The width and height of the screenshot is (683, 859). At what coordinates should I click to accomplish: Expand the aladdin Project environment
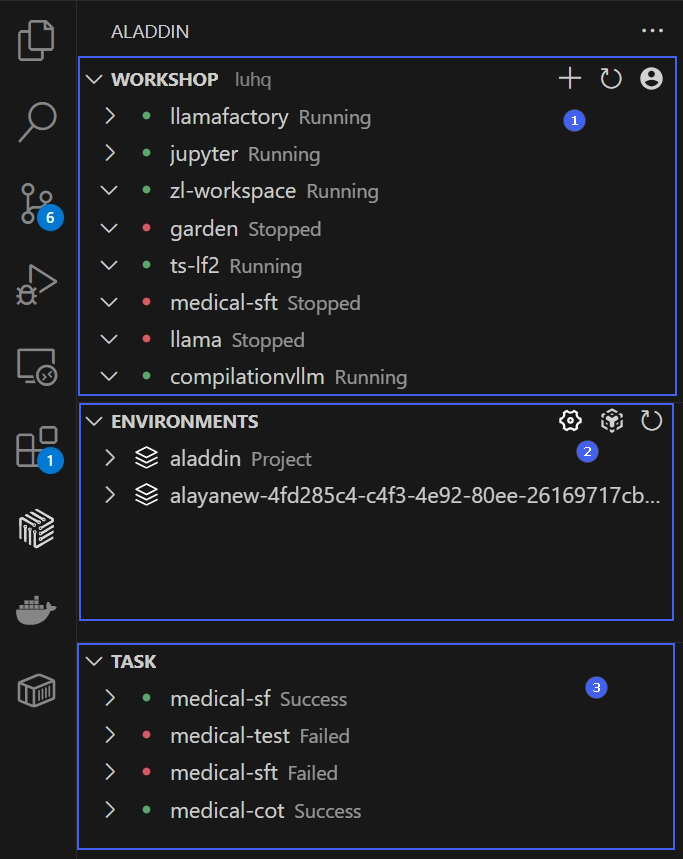click(110, 459)
